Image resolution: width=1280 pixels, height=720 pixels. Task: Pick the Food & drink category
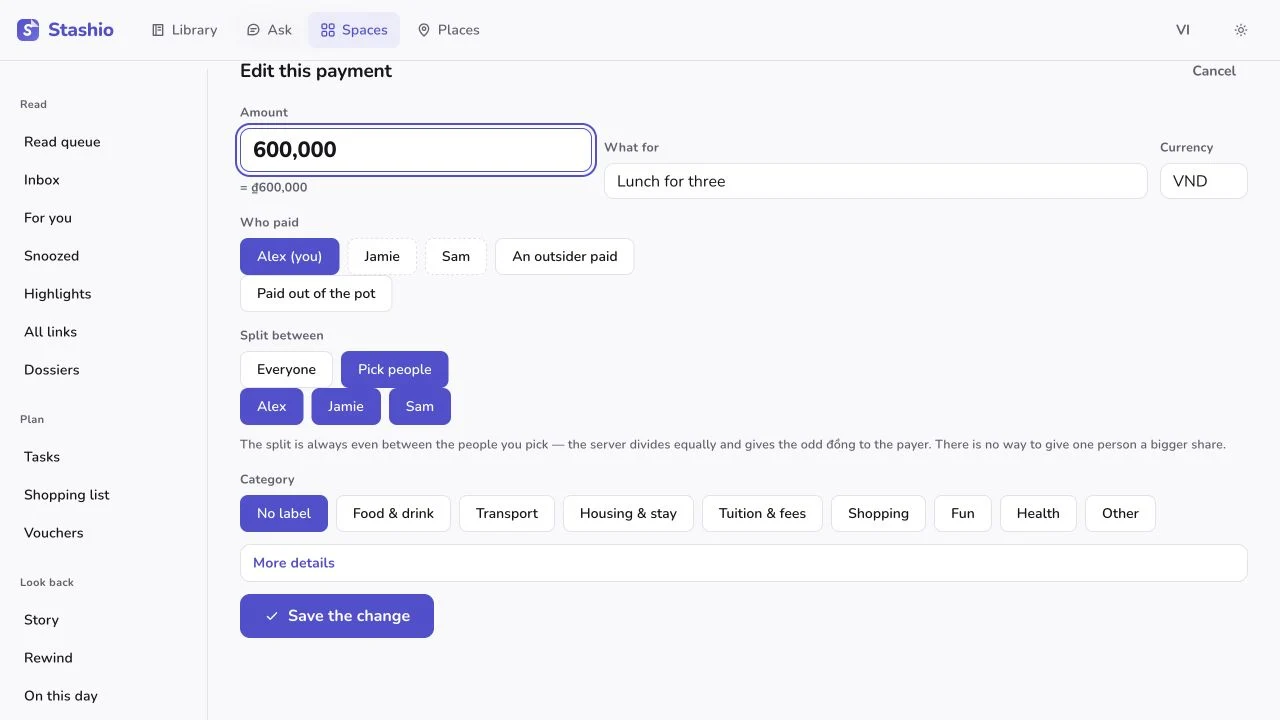click(x=393, y=514)
